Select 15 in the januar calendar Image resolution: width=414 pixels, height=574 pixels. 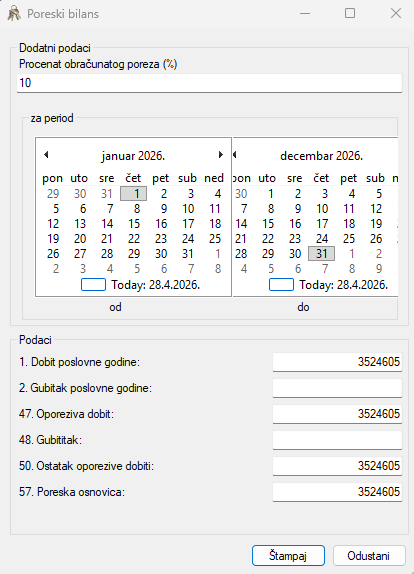click(134, 224)
